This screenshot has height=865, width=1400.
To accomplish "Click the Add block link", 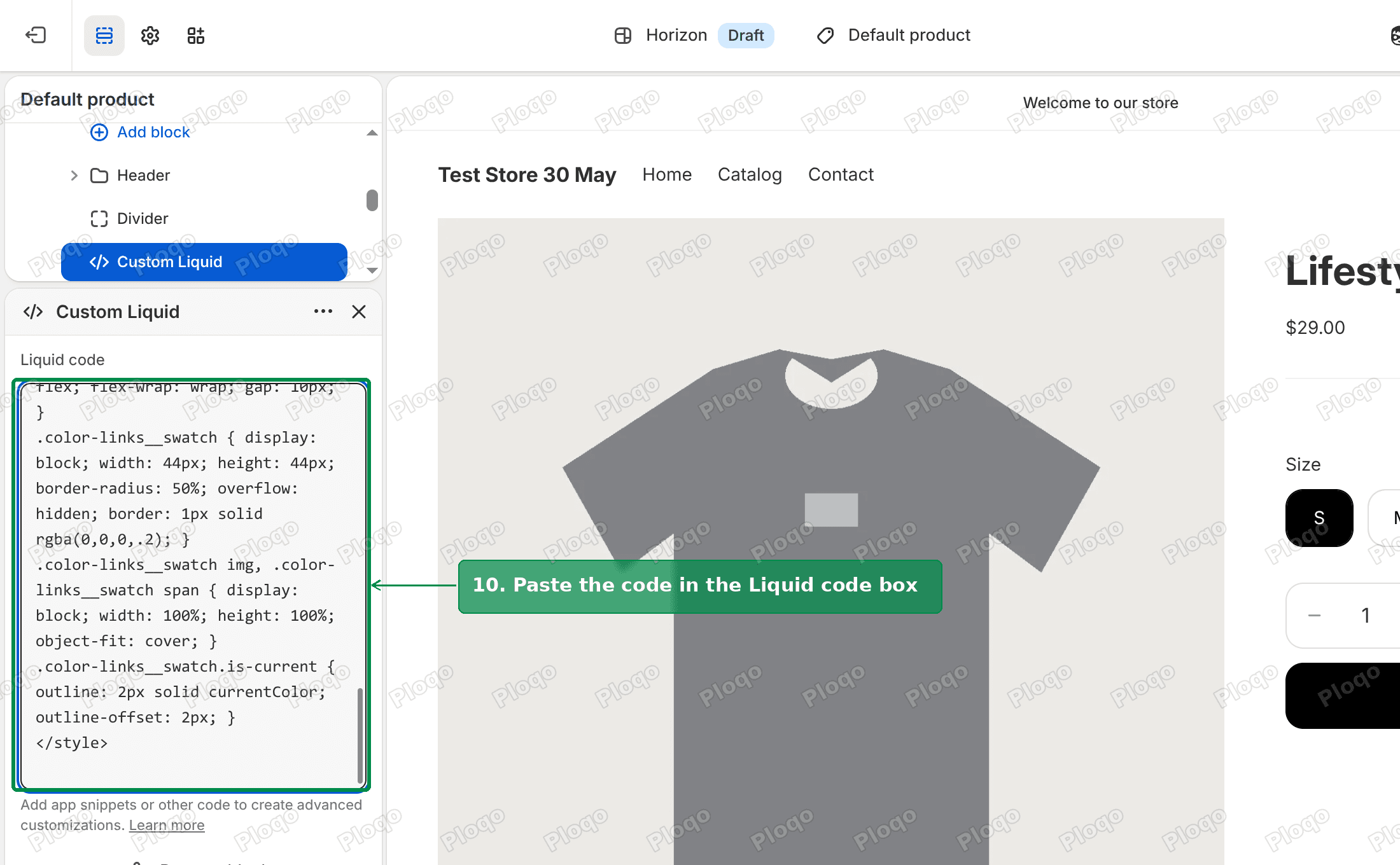I will [x=153, y=132].
